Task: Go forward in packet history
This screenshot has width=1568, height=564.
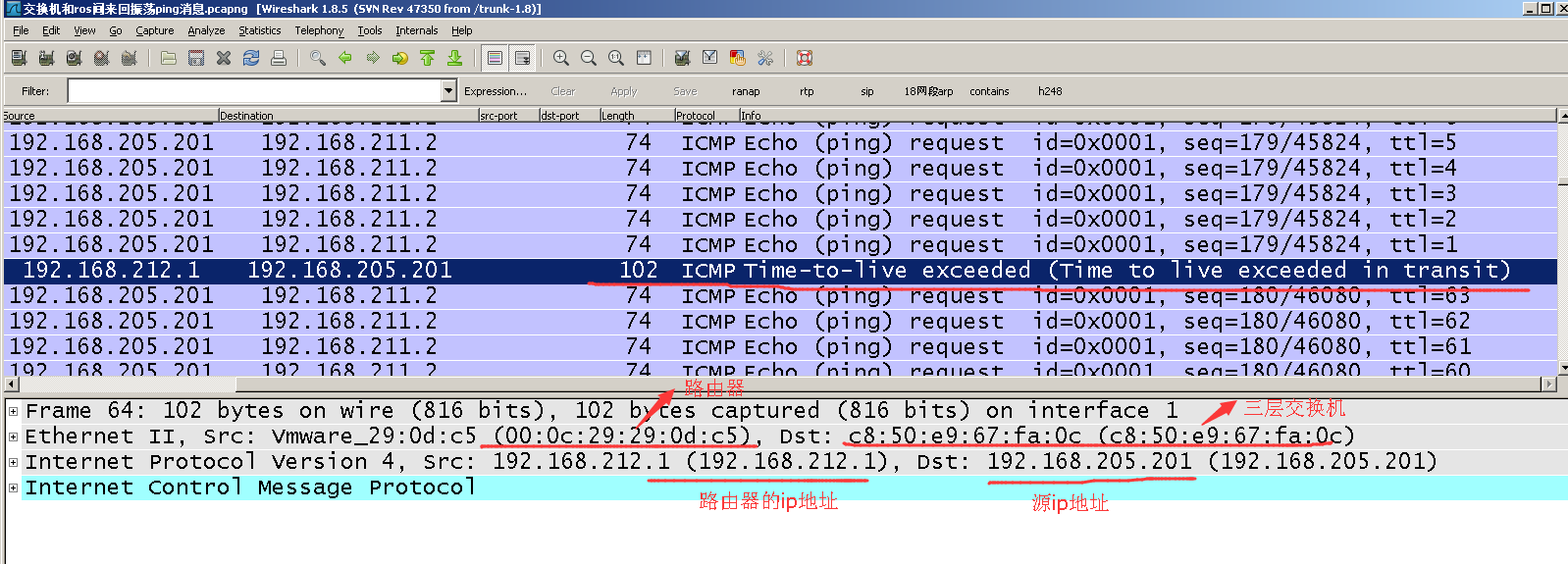Action: coord(373,58)
